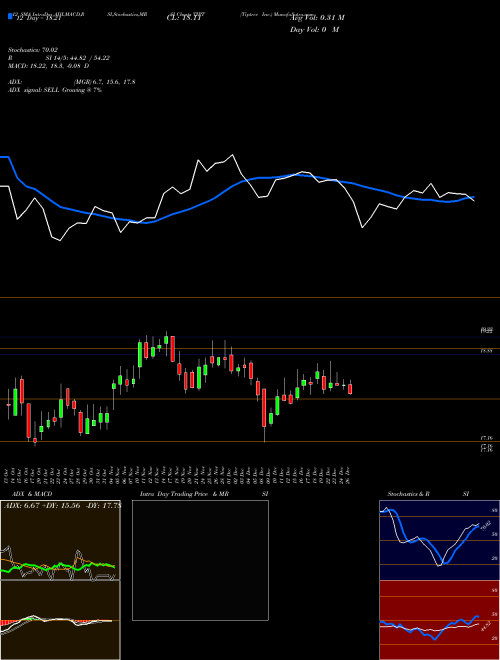Viewport: 500px width, 660px height.
Task: Open the red RSI chart panel
Action: tap(439, 620)
